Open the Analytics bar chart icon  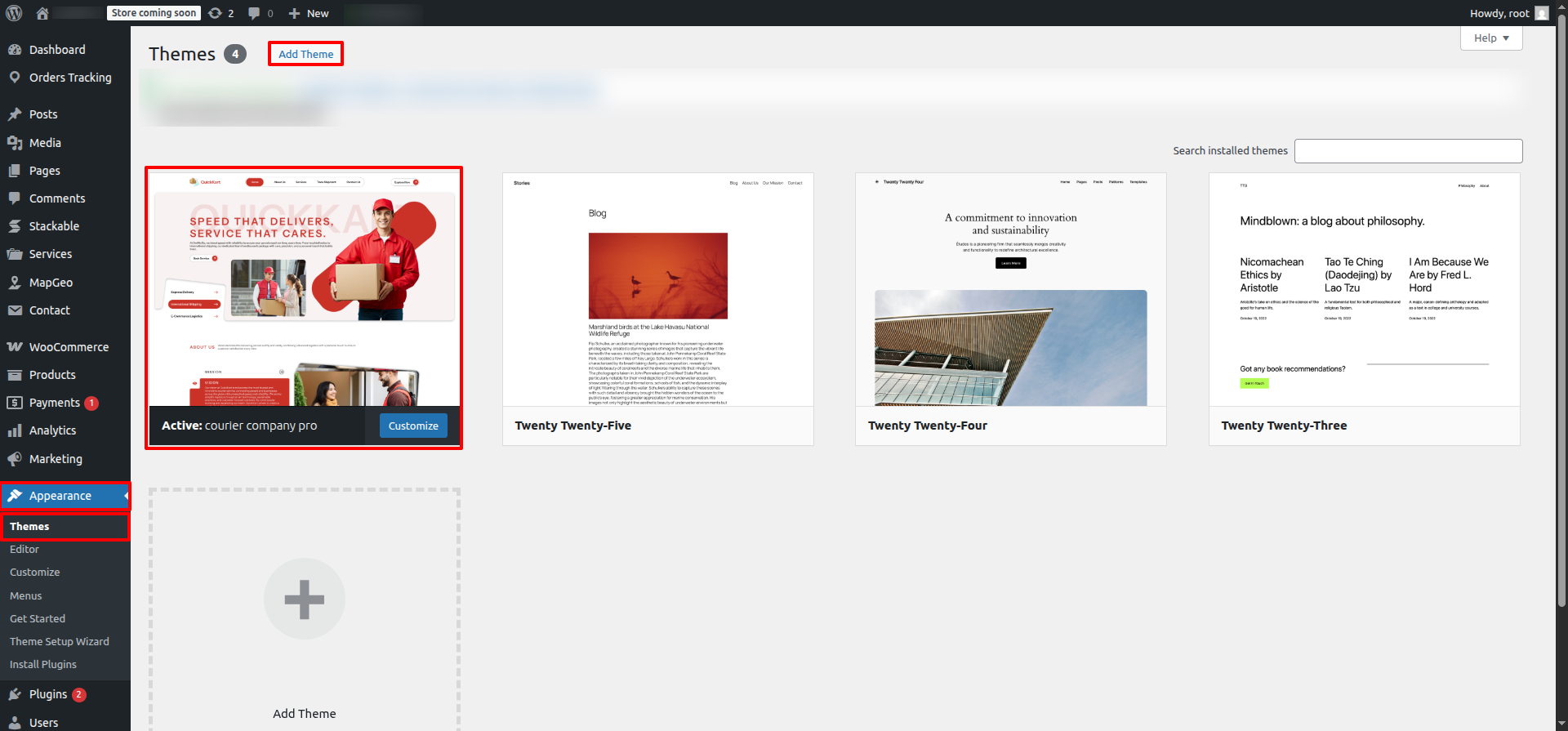click(15, 430)
